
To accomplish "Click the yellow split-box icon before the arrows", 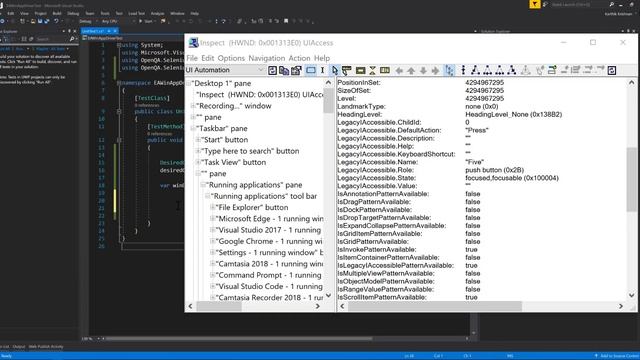I will (384, 70).
